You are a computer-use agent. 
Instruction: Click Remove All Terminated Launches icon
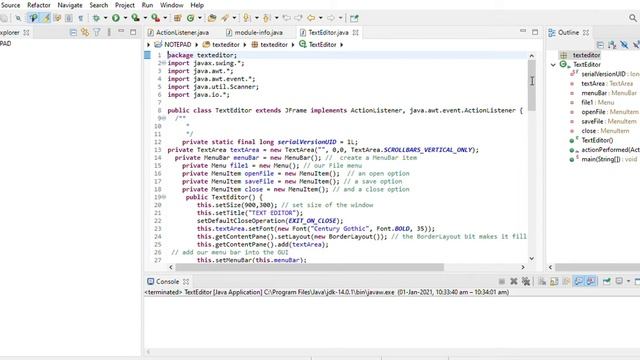point(526,281)
